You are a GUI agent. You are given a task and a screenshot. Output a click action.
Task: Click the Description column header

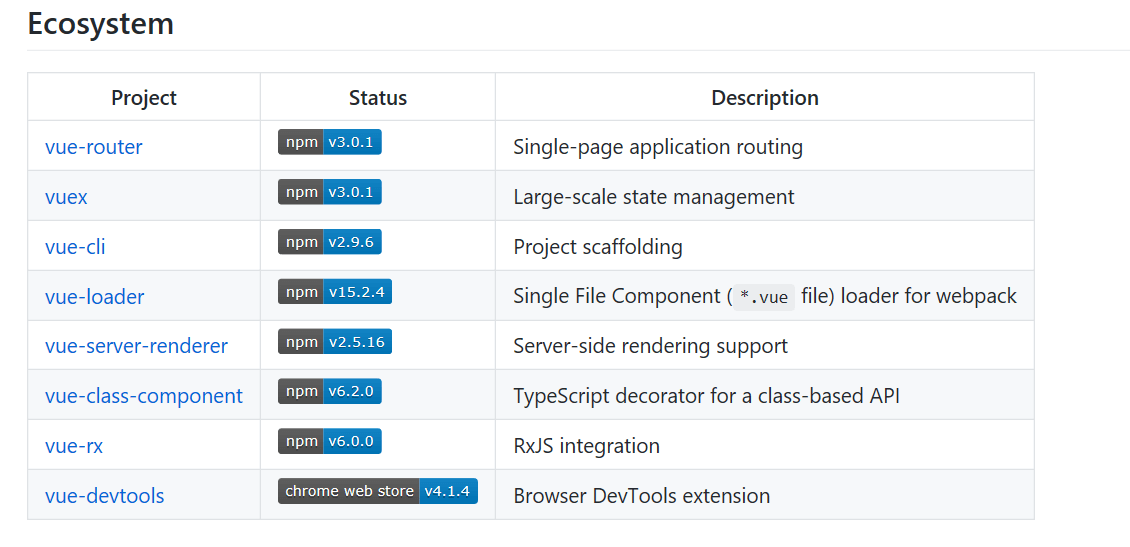765,98
